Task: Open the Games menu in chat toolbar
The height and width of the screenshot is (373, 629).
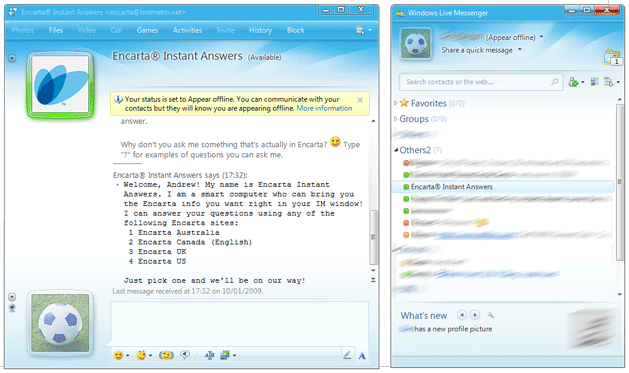Action: (147, 30)
